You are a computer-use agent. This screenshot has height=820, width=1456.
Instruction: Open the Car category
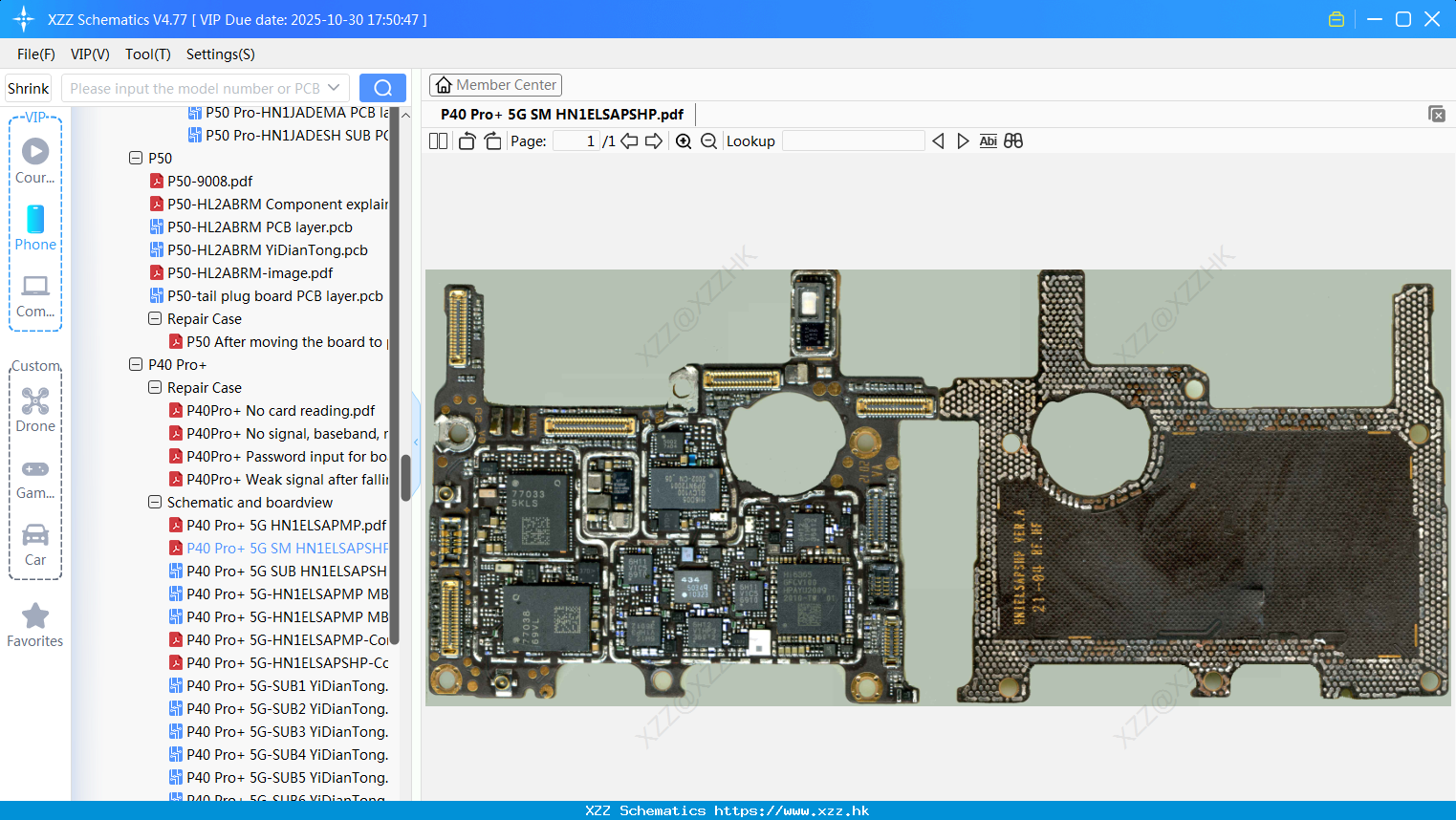(x=35, y=545)
